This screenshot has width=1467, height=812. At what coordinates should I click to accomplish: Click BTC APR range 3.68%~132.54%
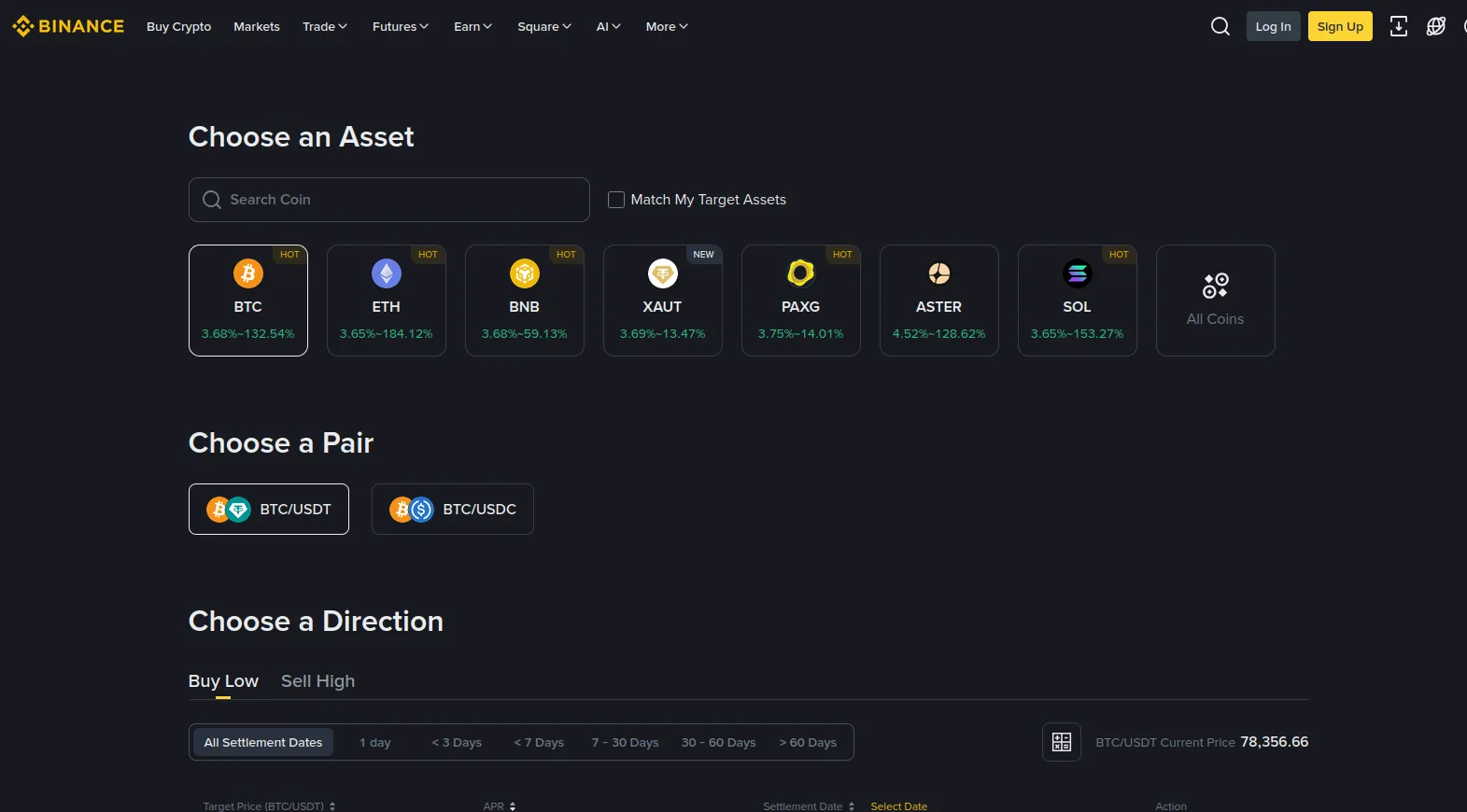(x=248, y=334)
